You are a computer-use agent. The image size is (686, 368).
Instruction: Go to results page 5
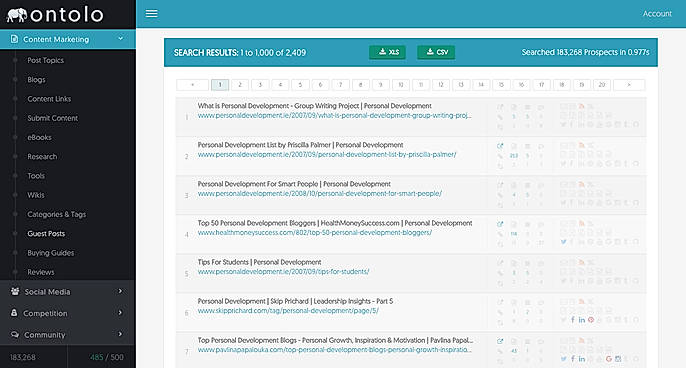[x=300, y=85]
